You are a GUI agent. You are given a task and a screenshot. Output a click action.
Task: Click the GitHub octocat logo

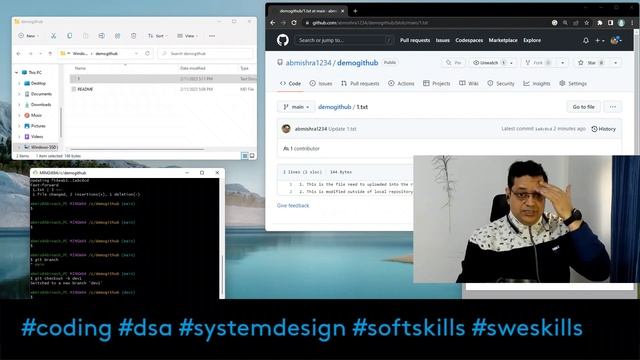(x=282, y=40)
